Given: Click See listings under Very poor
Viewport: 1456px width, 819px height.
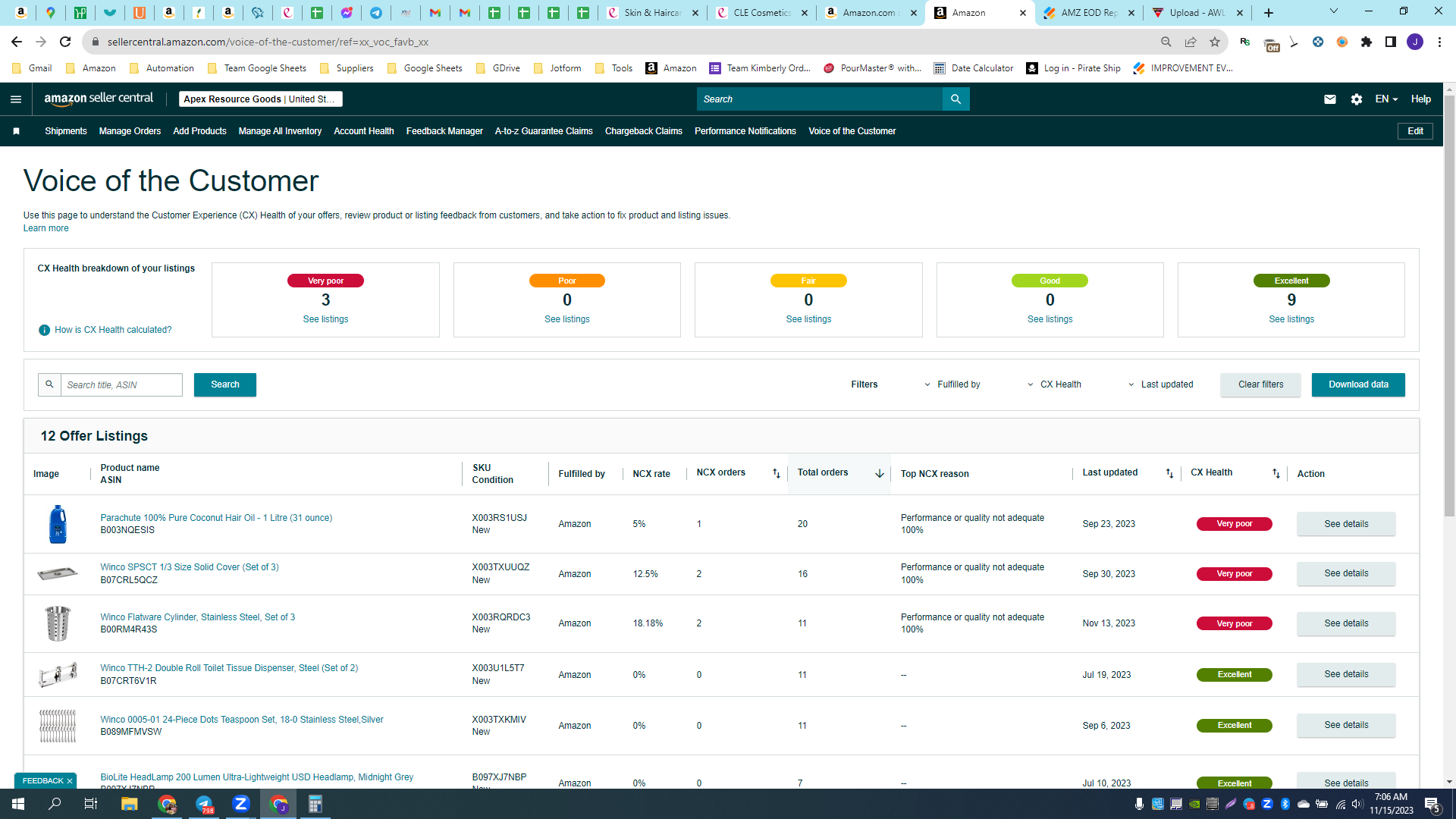Looking at the screenshot, I should (x=325, y=319).
